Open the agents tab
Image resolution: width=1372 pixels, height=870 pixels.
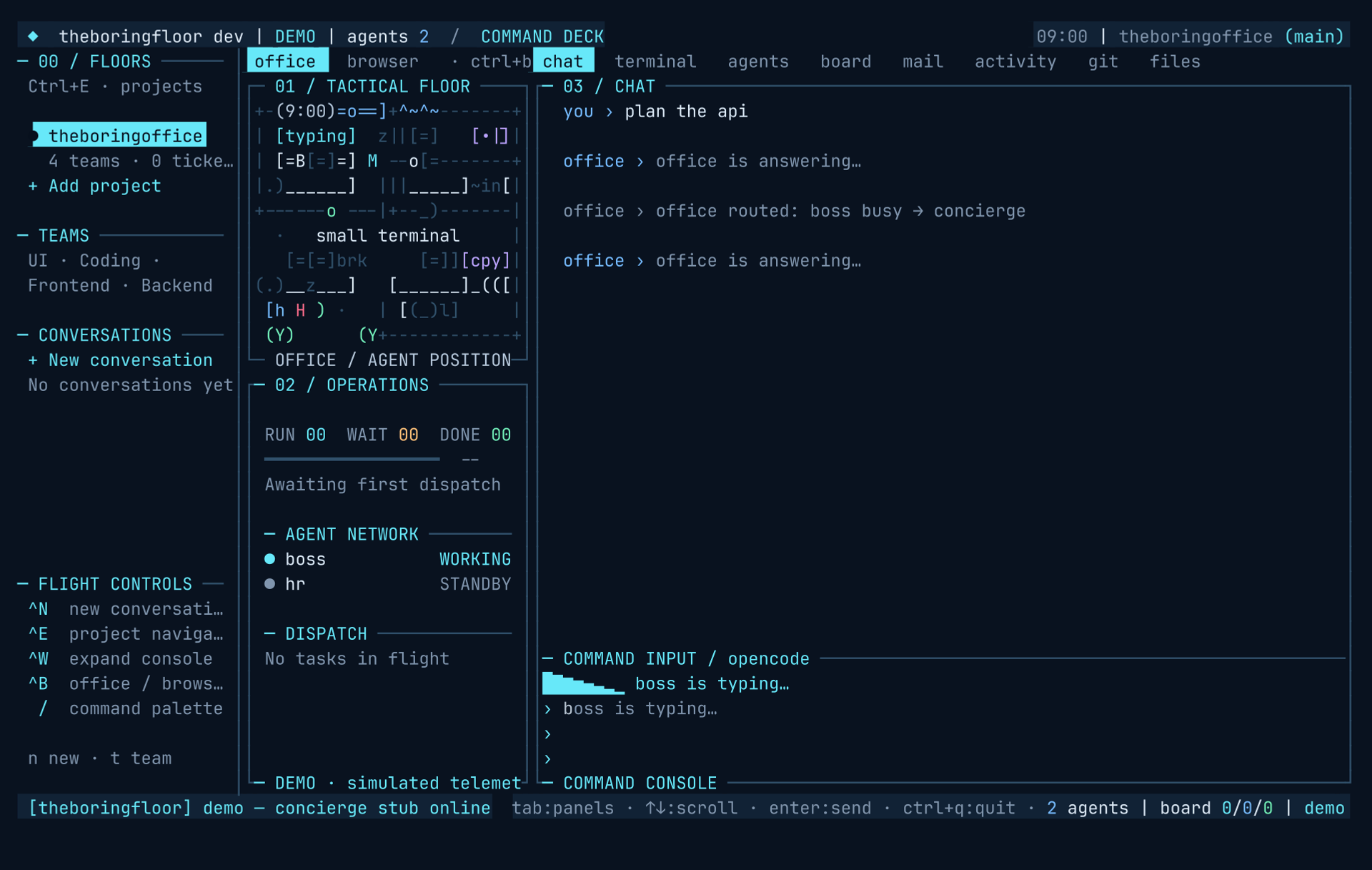pyautogui.click(x=758, y=61)
